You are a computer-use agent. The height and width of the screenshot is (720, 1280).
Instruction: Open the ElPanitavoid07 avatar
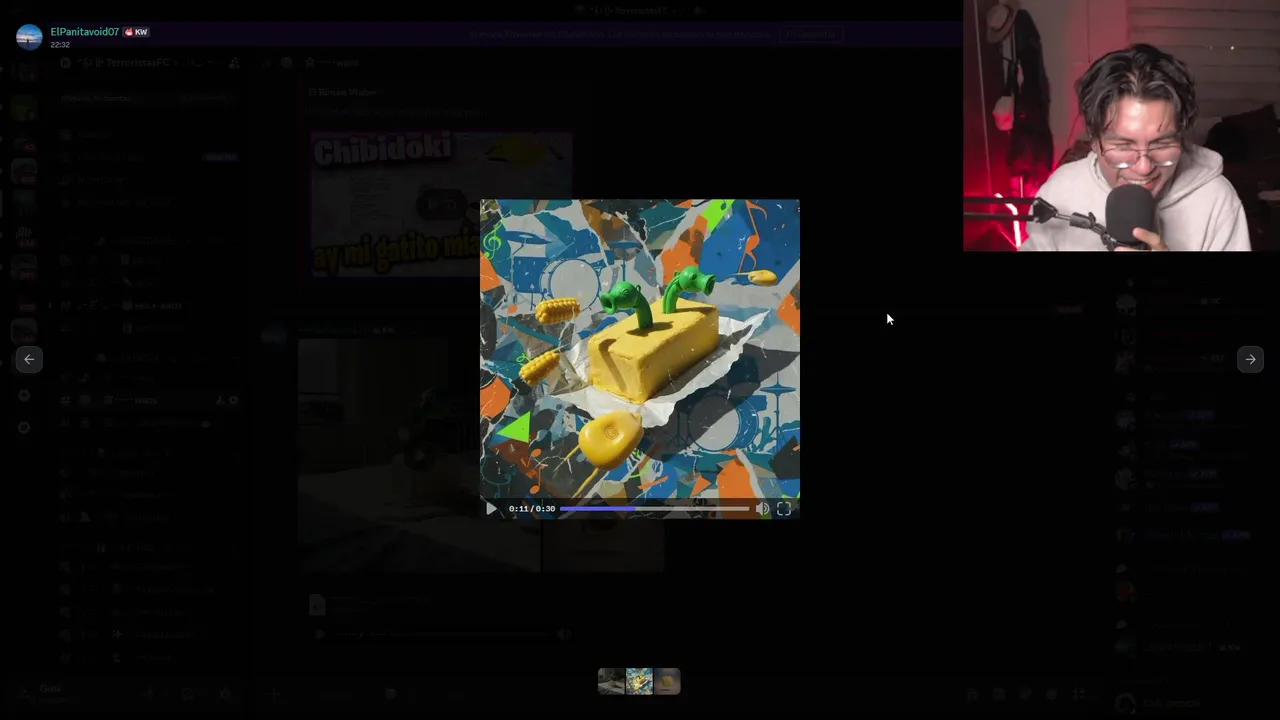coord(29,37)
